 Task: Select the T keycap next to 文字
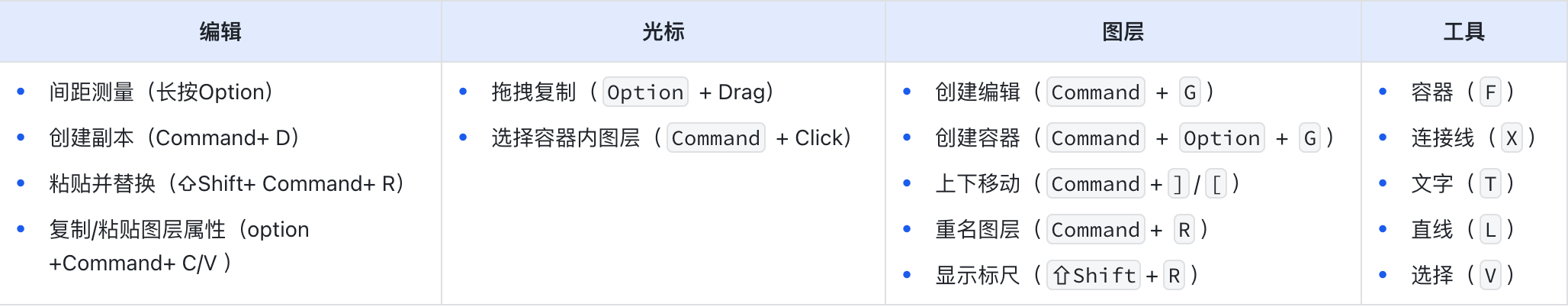(1489, 184)
